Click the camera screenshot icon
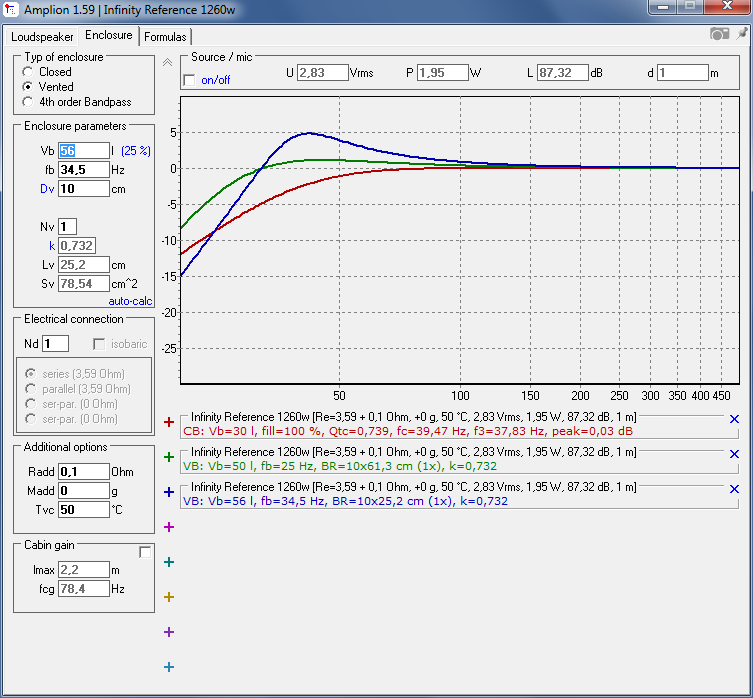This screenshot has height=698, width=753. coord(719,34)
